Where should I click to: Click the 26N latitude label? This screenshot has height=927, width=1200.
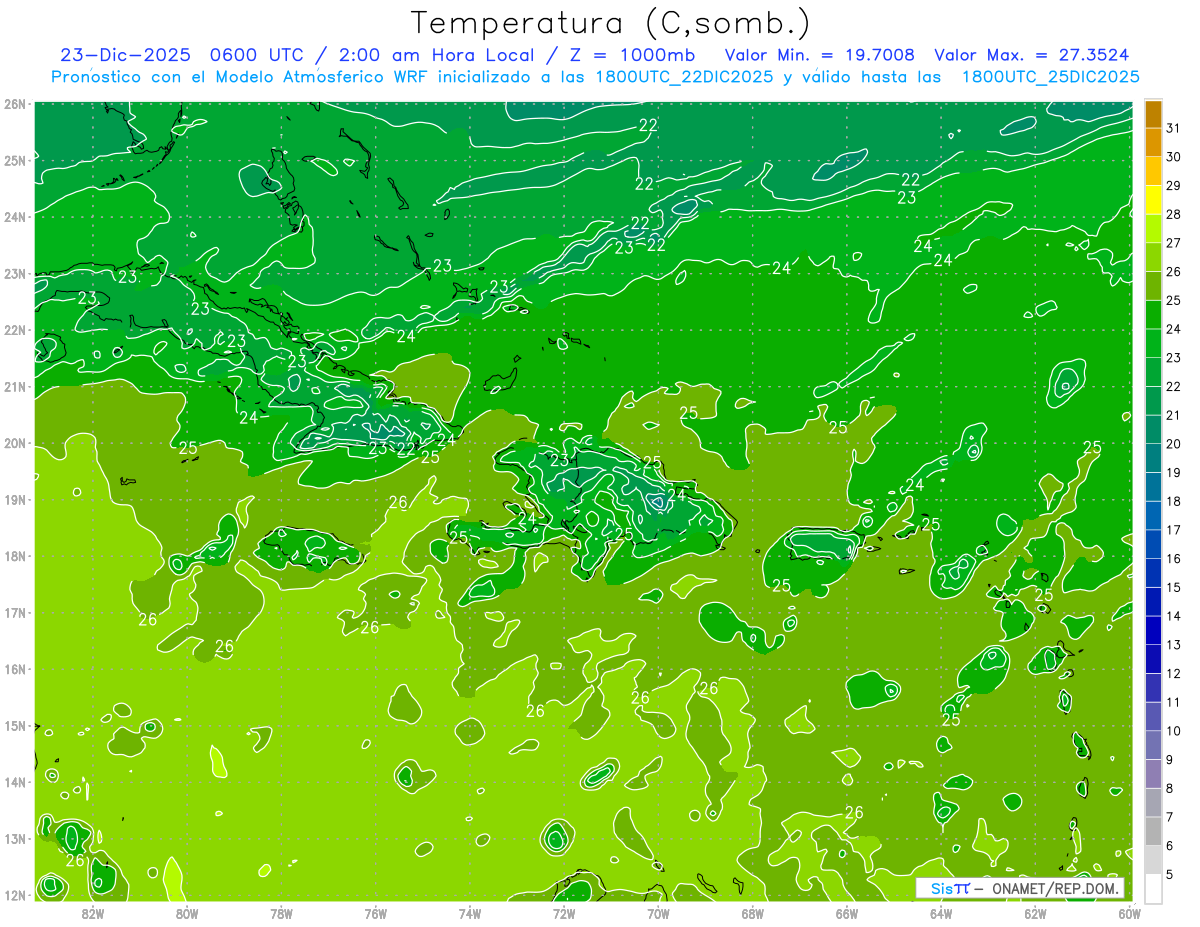coord(15,104)
